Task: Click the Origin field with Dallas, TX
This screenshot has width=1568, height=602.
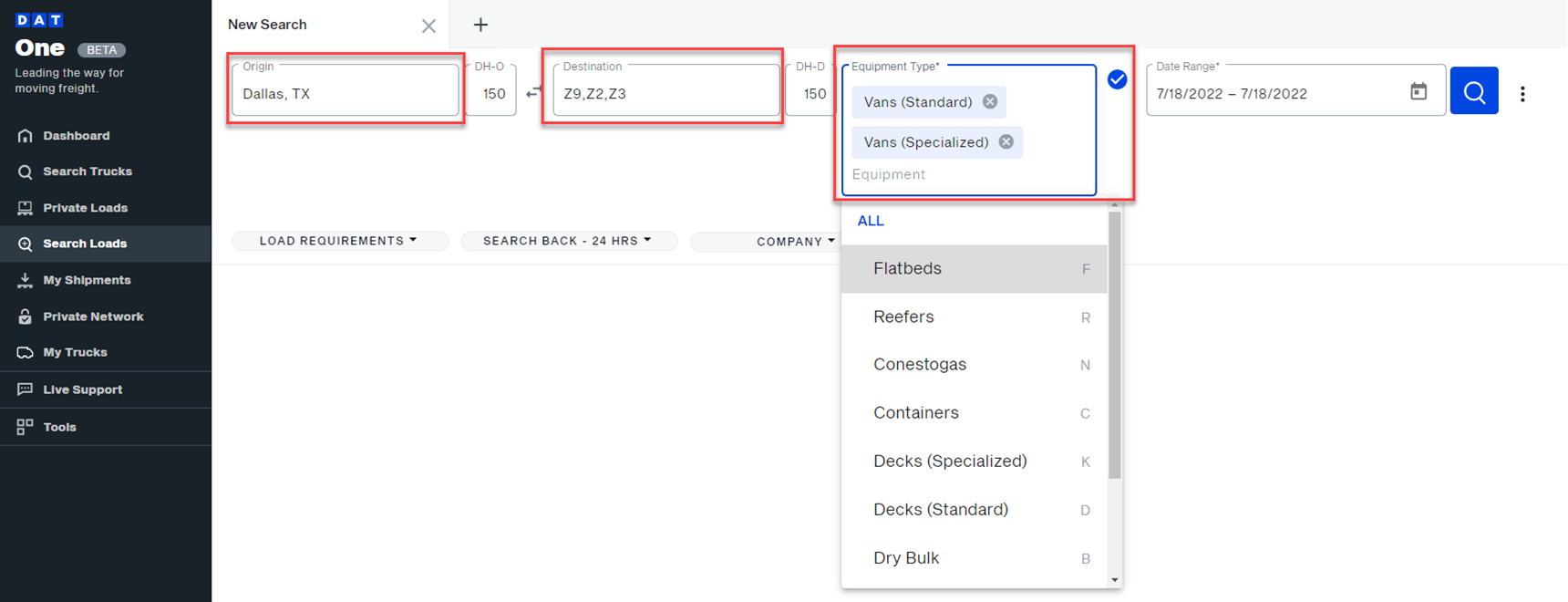Action: point(345,89)
